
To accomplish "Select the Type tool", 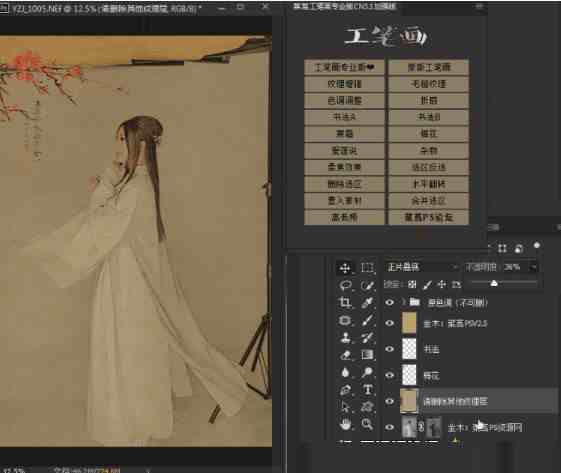I will pos(367,390).
